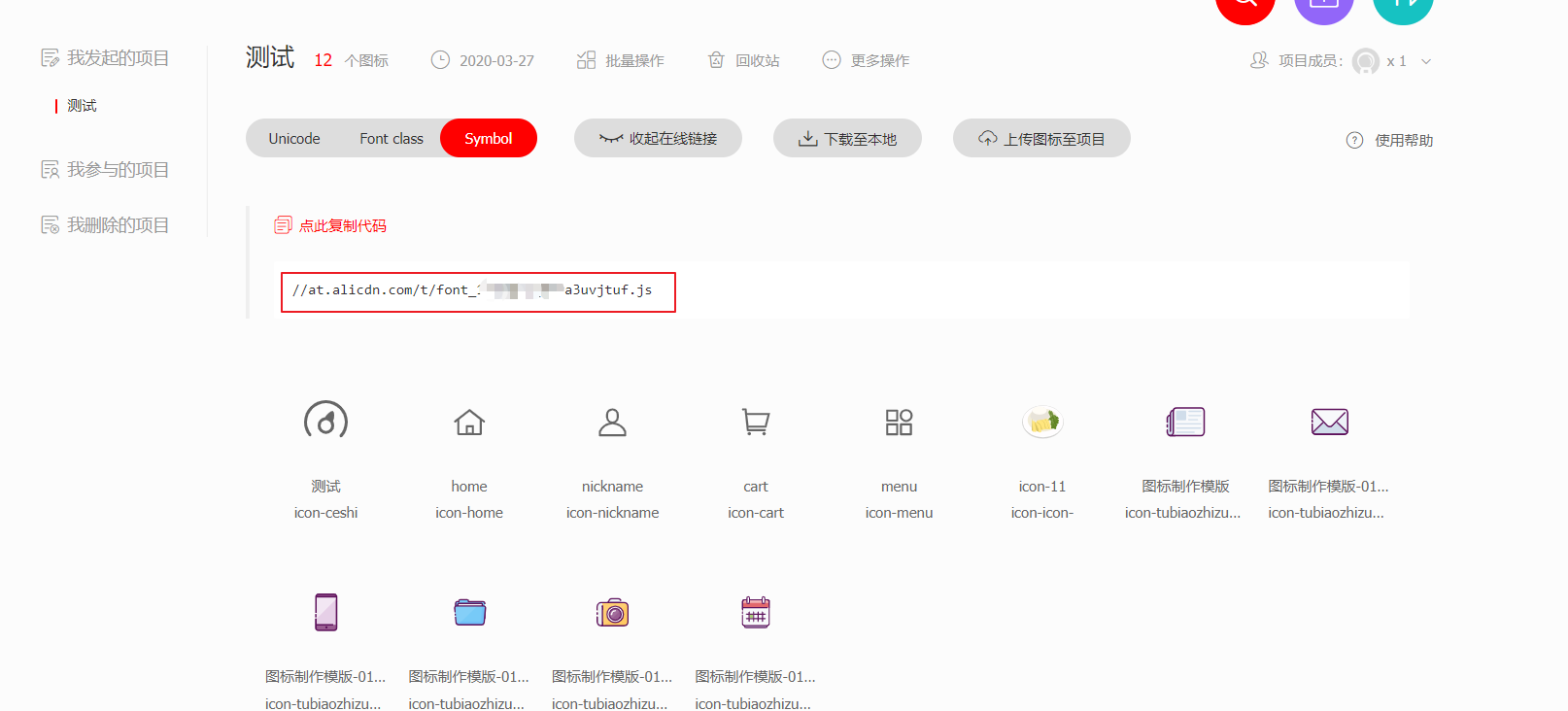Click the icon-icon- label
Viewport: 1568px width, 711px height.
[x=1042, y=513]
